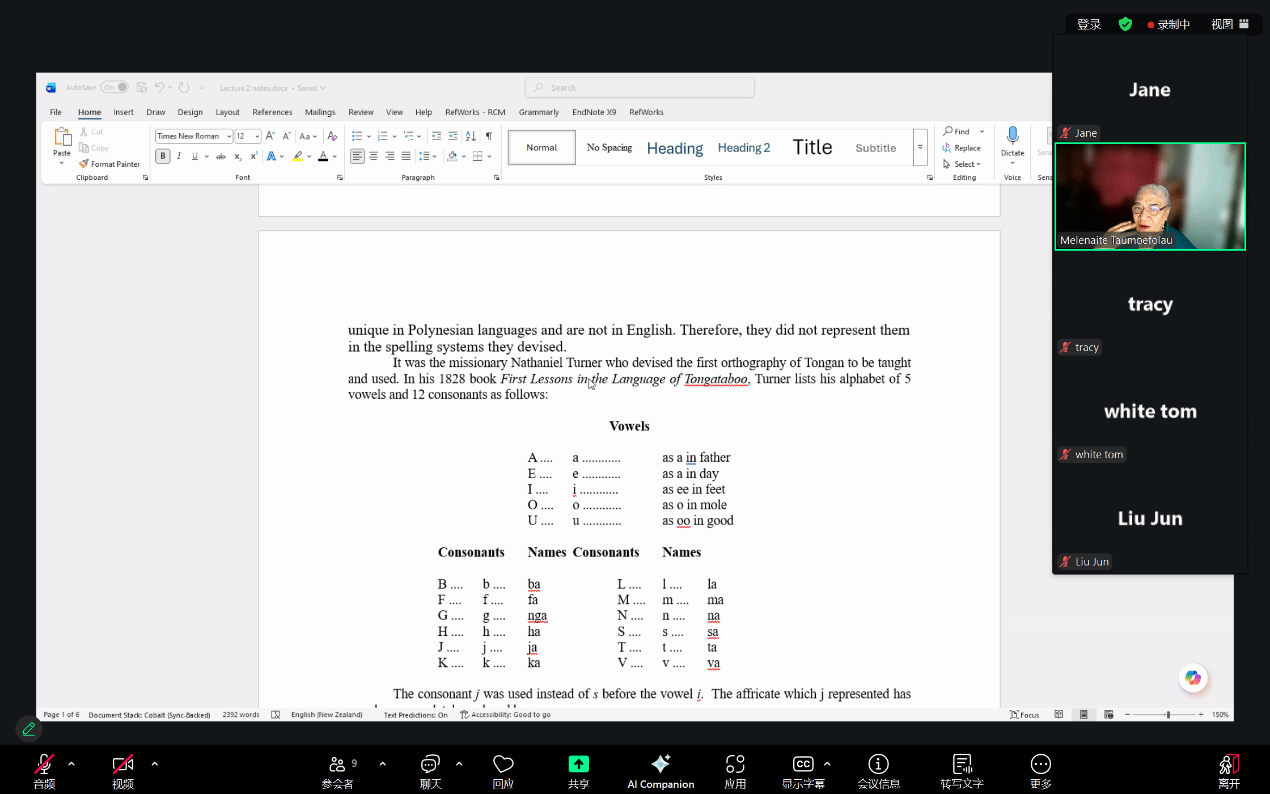Click the green share screen button
Screen dimensions: 1270x794
578,764
